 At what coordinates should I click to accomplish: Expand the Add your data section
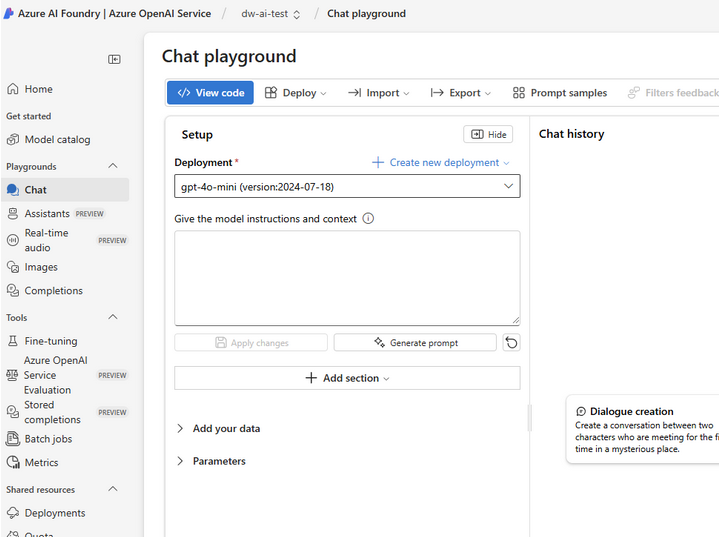[x=219, y=428]
